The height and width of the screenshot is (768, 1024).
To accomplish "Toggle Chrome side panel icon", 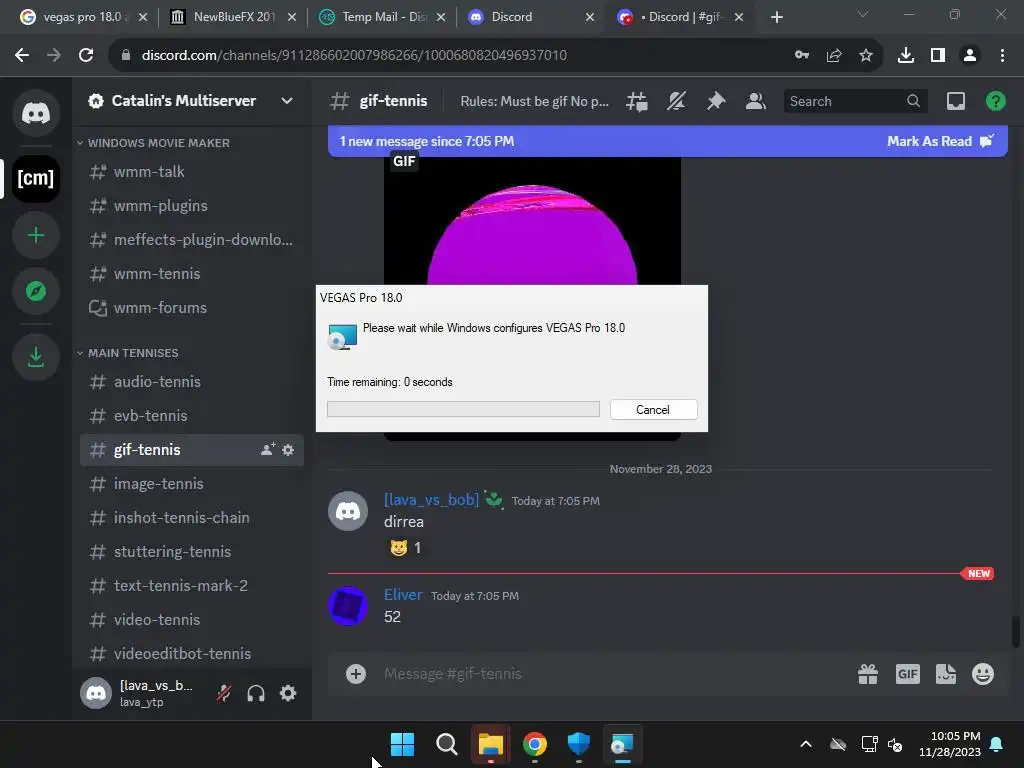I will click(938, 56).
